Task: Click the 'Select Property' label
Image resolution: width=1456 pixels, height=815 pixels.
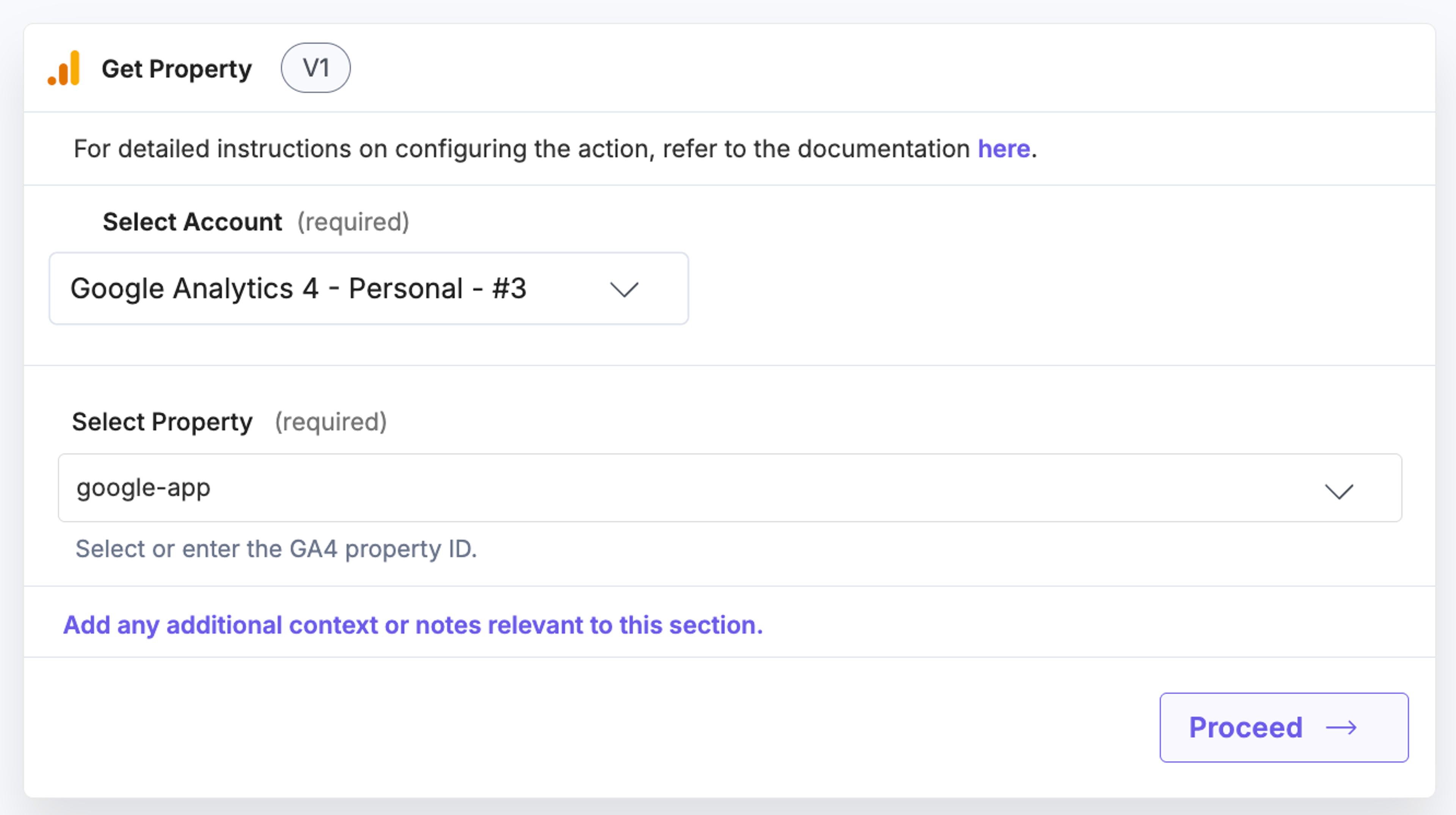Action: (162, 422)
